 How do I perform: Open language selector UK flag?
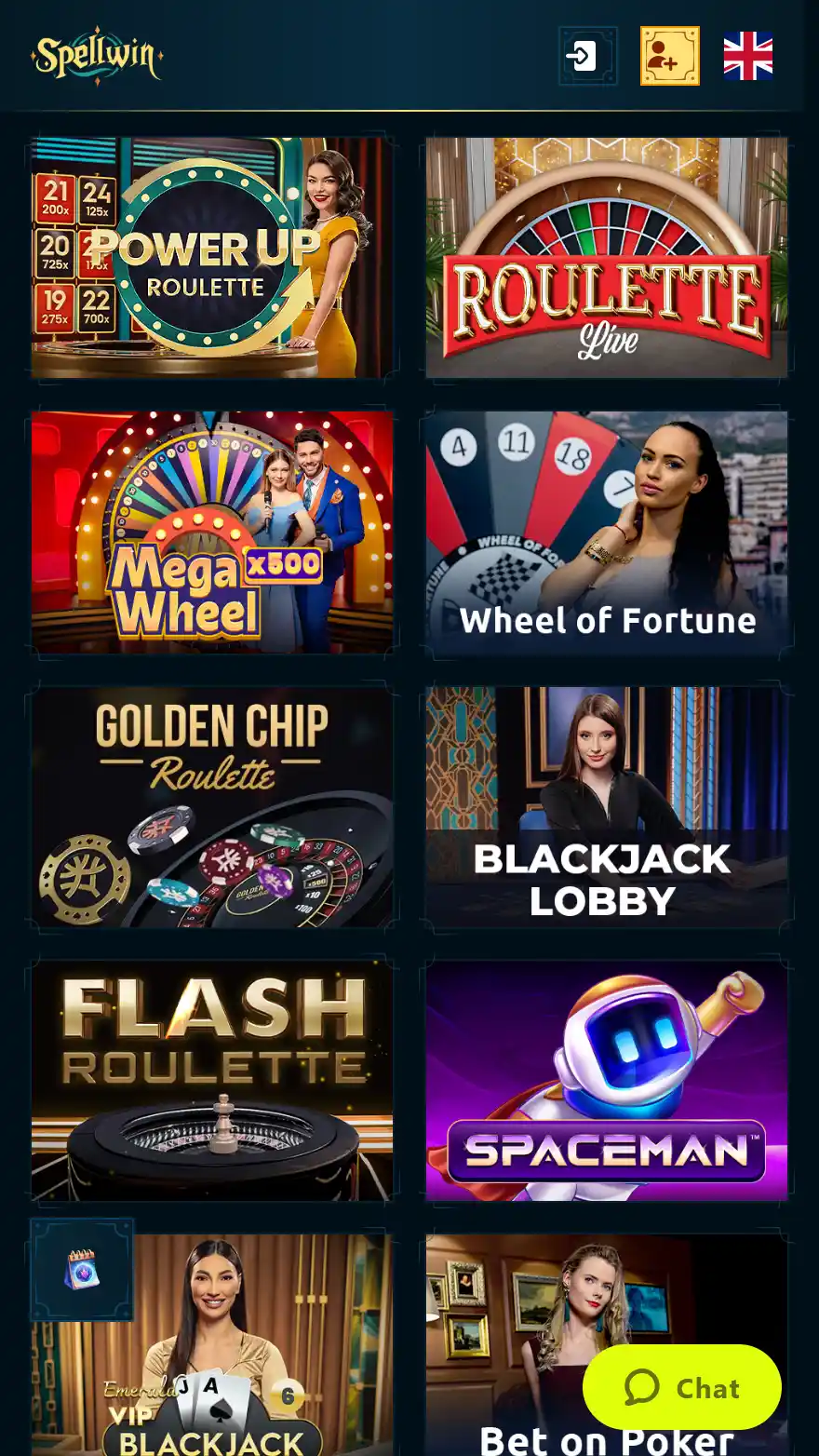coord(748,56)
